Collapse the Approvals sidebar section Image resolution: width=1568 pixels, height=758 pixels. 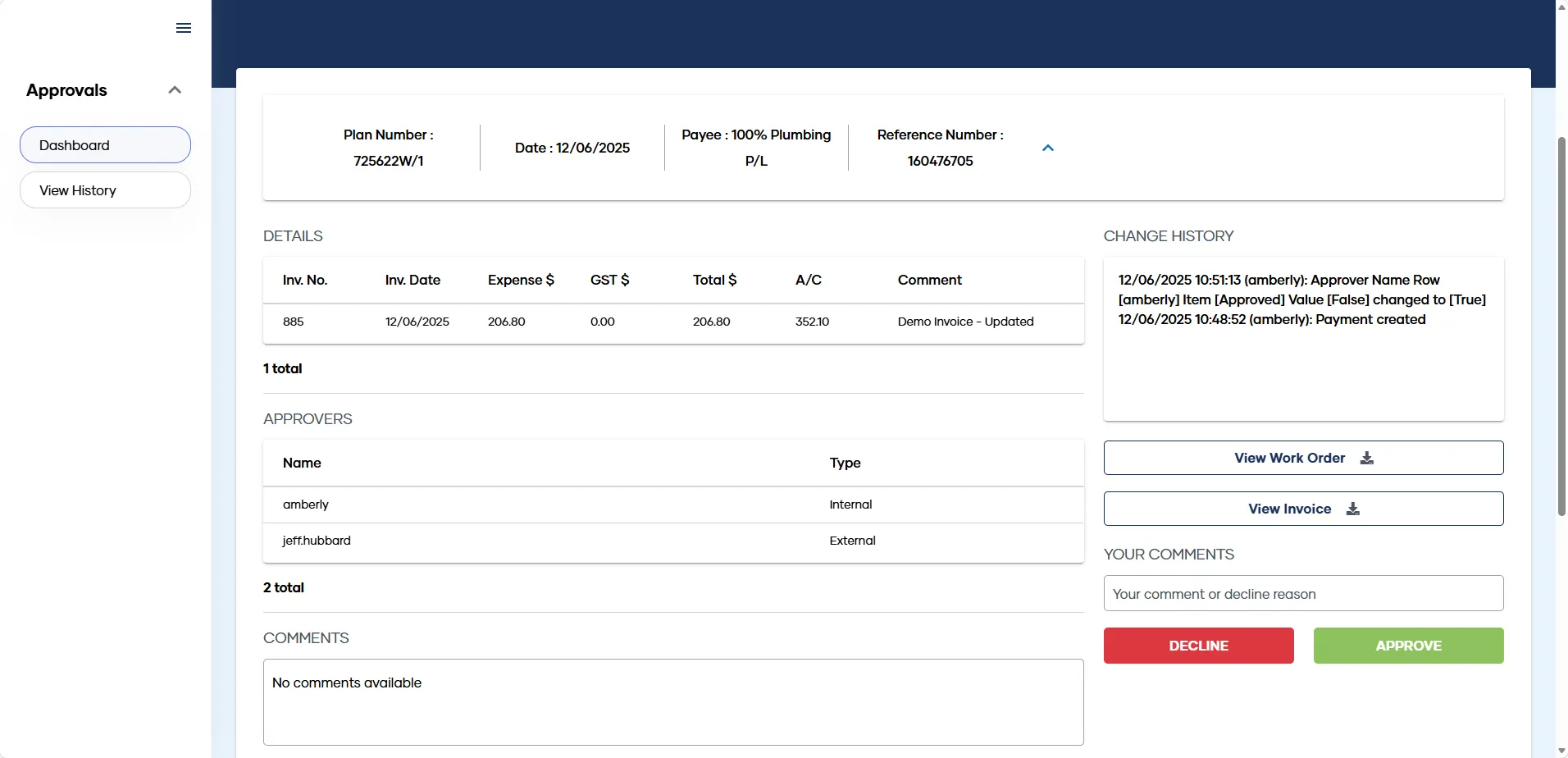[175, 90]
